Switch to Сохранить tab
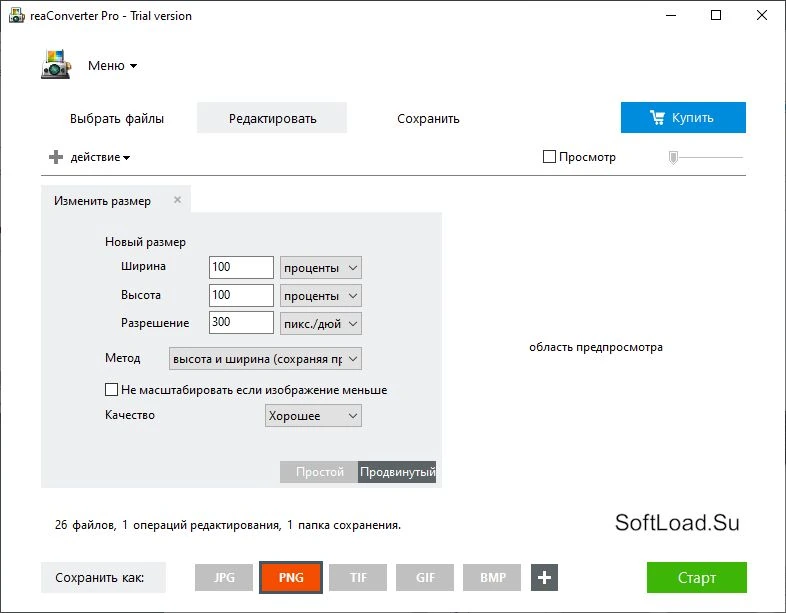The height and width of the screenshot is (613, 786). (428, 119)
